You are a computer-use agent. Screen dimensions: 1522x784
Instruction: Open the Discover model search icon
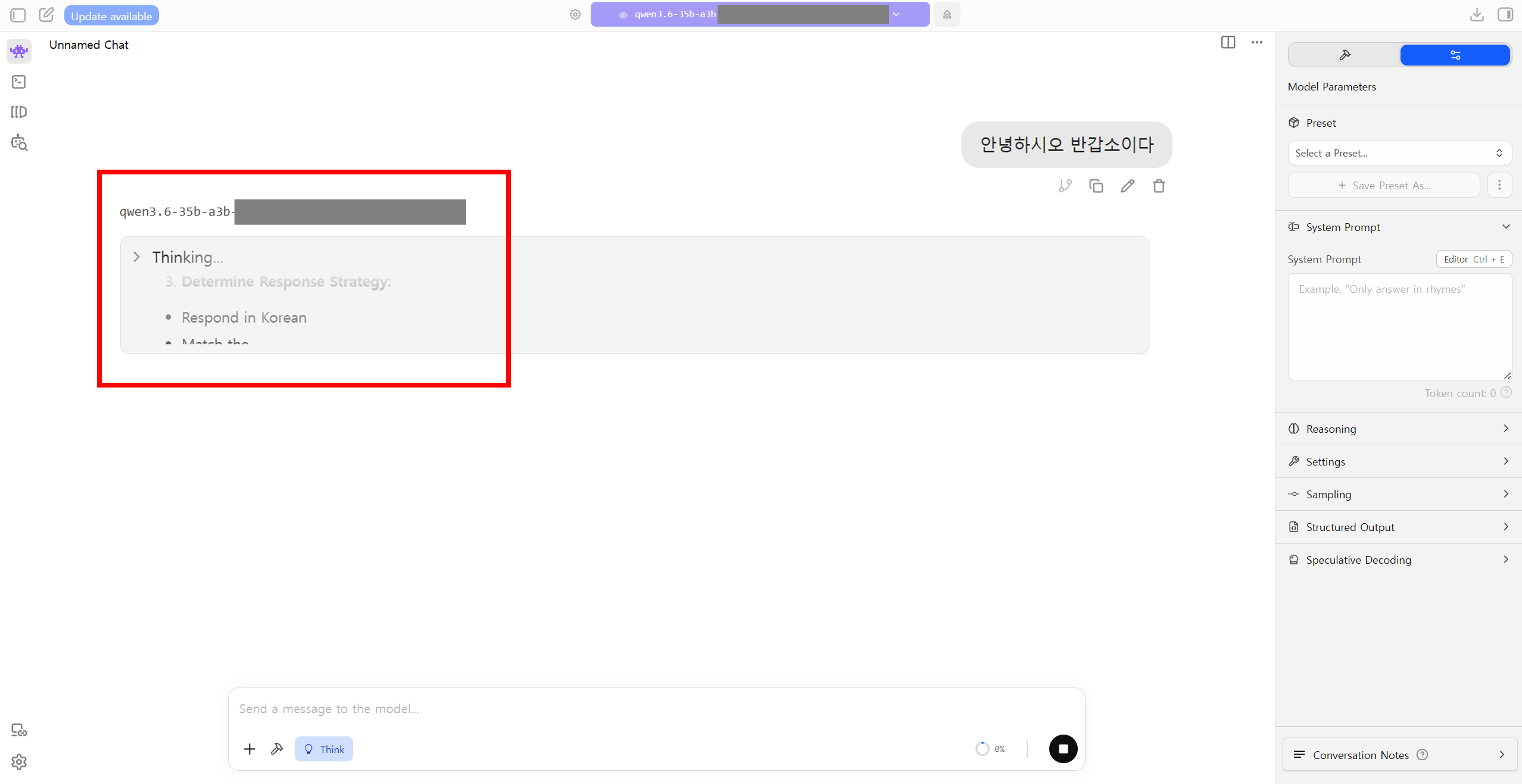tap(19, 143)
